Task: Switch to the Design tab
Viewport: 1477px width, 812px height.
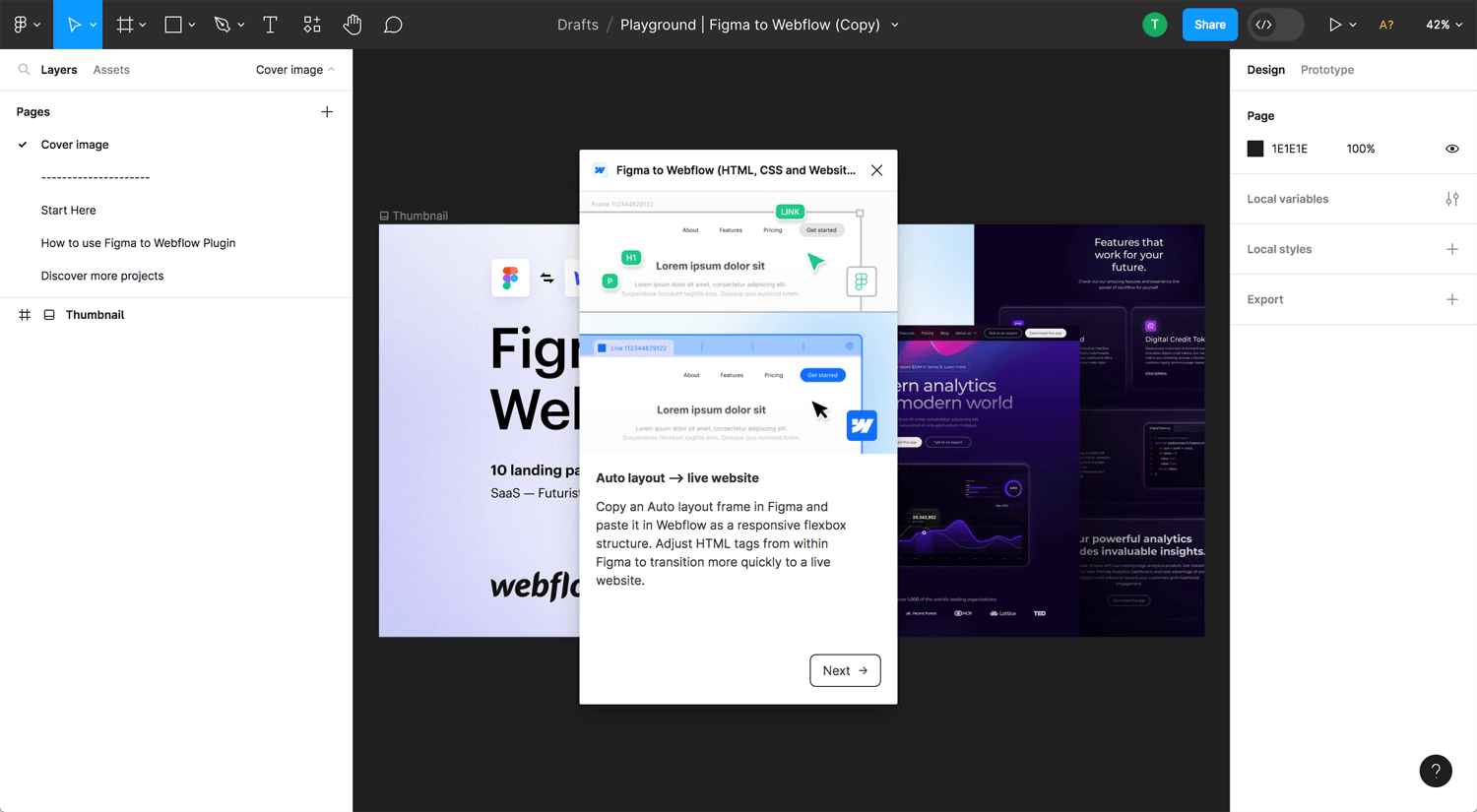Action: tap(1265, 70)
